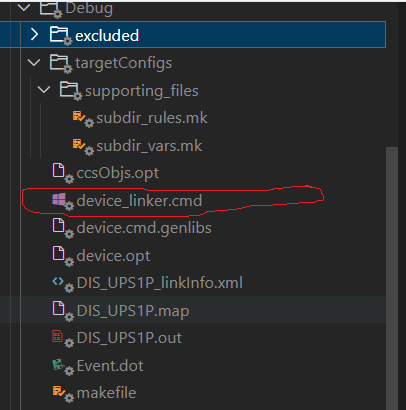Click the excluded folder icon
This screenshot has width=406, height=410.
[60, 35]
